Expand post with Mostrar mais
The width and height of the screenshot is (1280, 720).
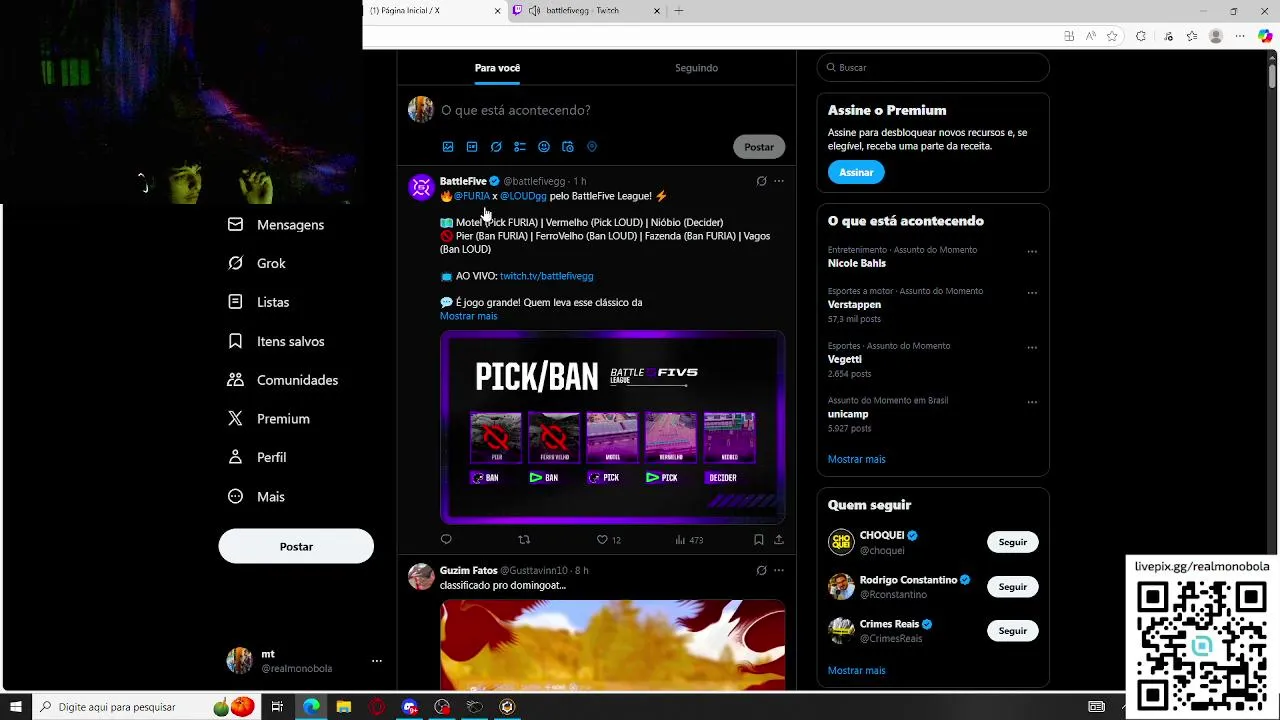468,316
